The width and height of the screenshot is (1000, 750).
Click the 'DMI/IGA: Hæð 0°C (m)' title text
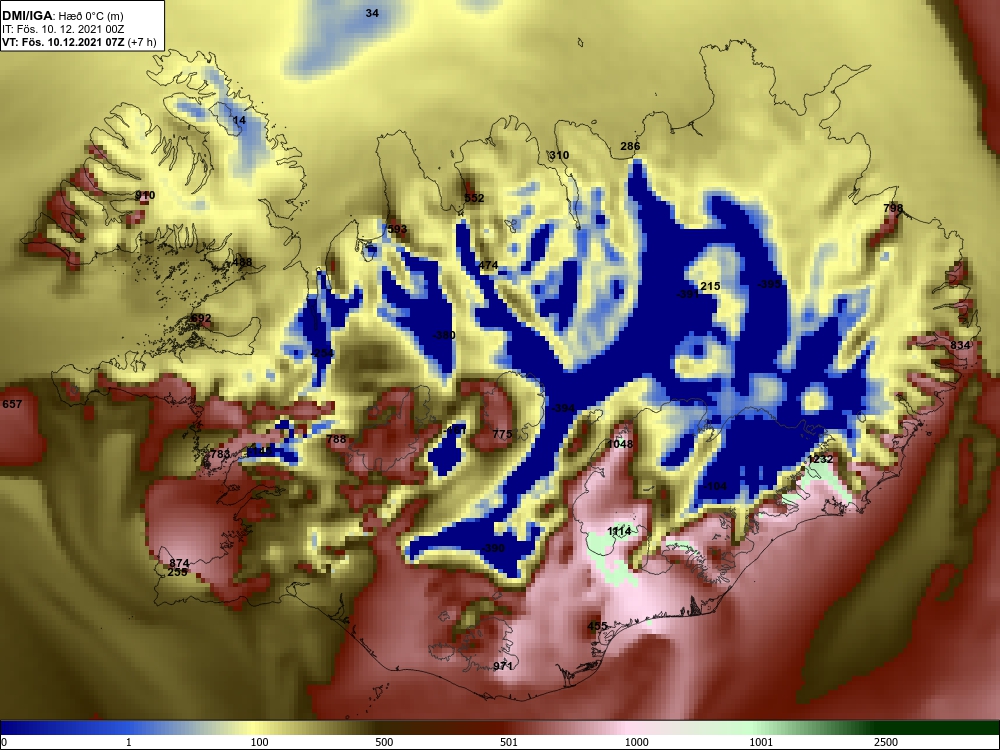(x=62, y=16)
